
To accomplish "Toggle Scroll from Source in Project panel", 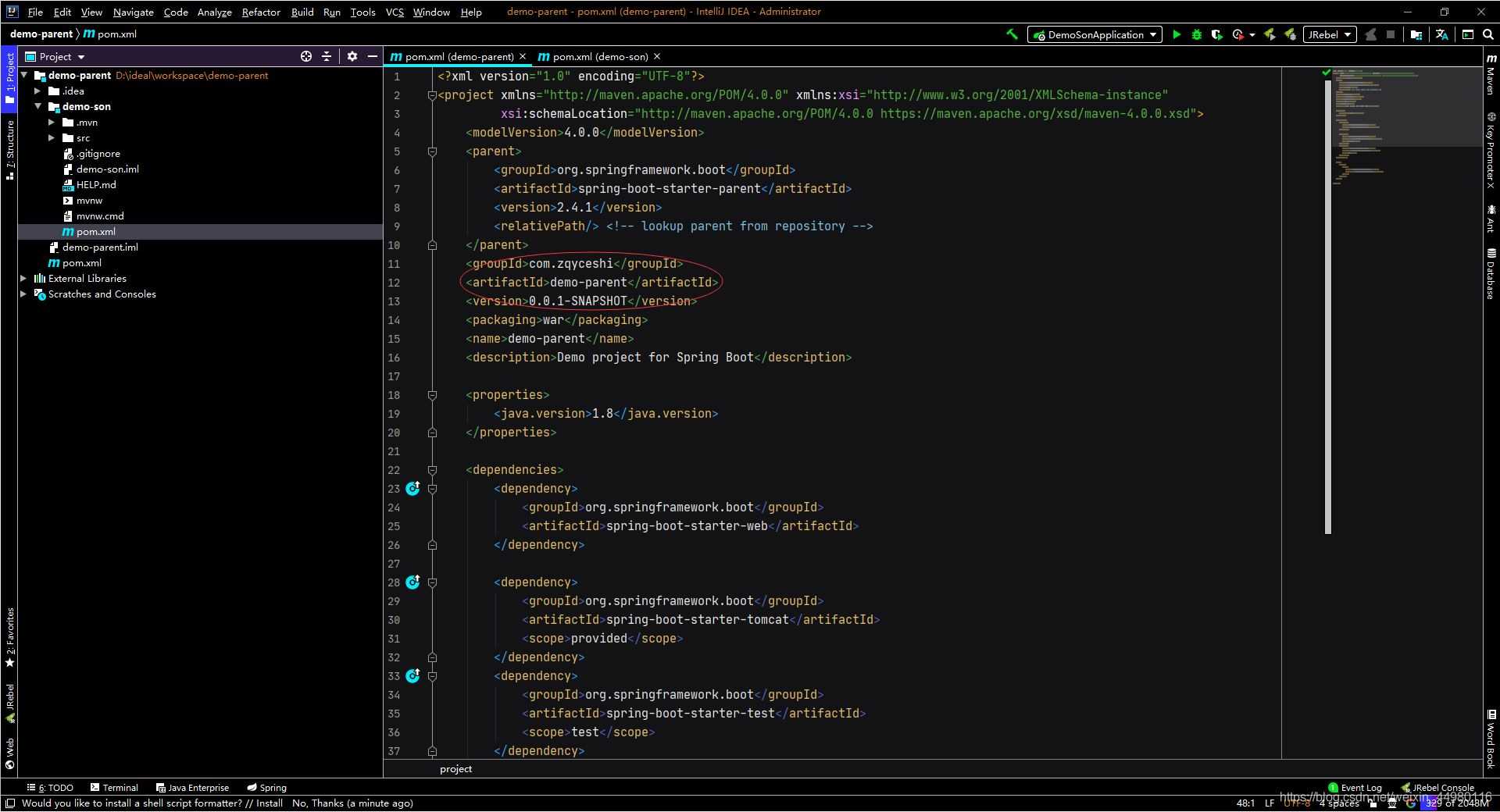I will (306, 56).
